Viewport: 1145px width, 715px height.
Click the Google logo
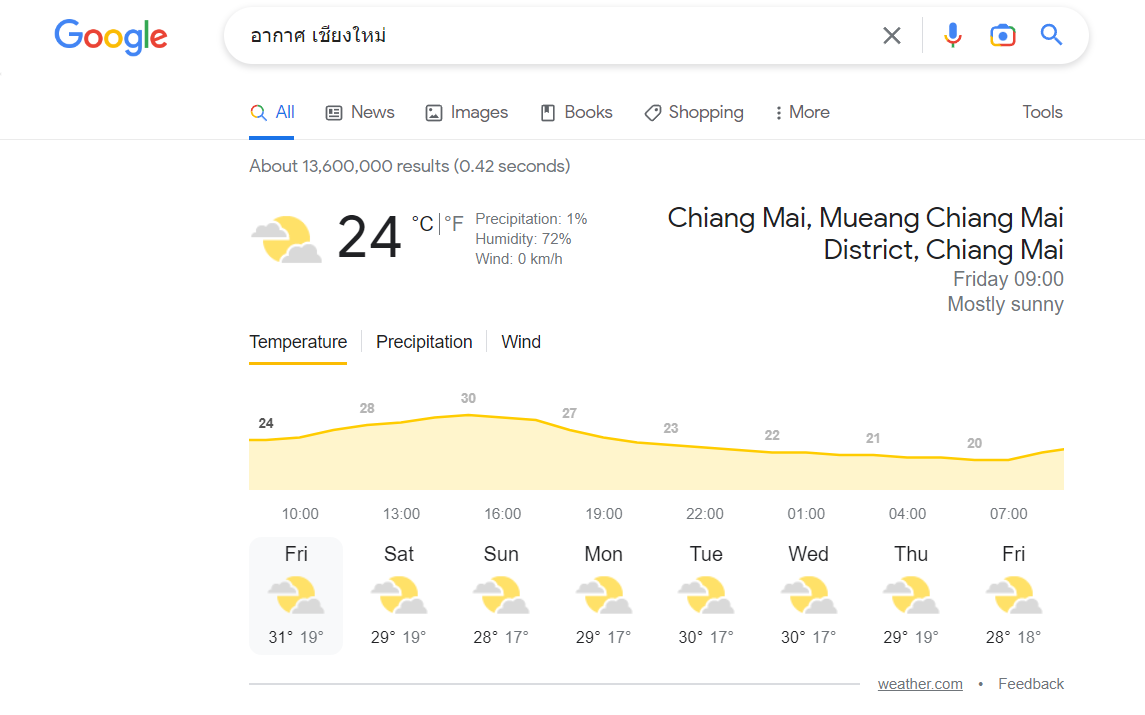coord(111,36)
